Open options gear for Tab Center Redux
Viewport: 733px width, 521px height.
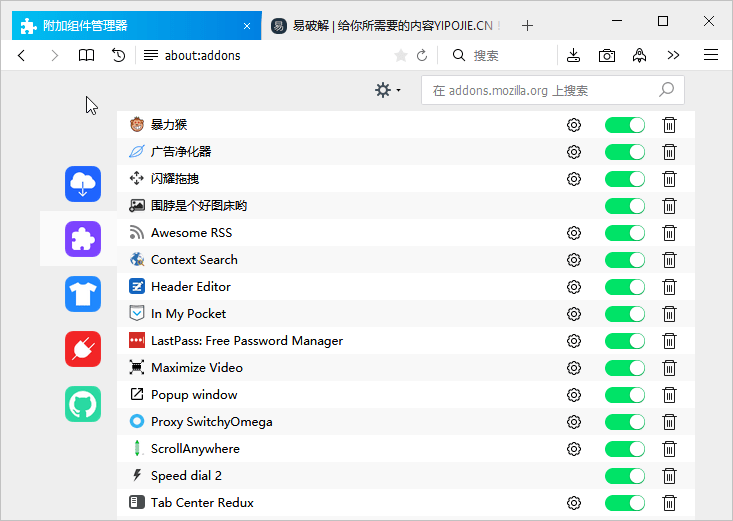point(574,503)
